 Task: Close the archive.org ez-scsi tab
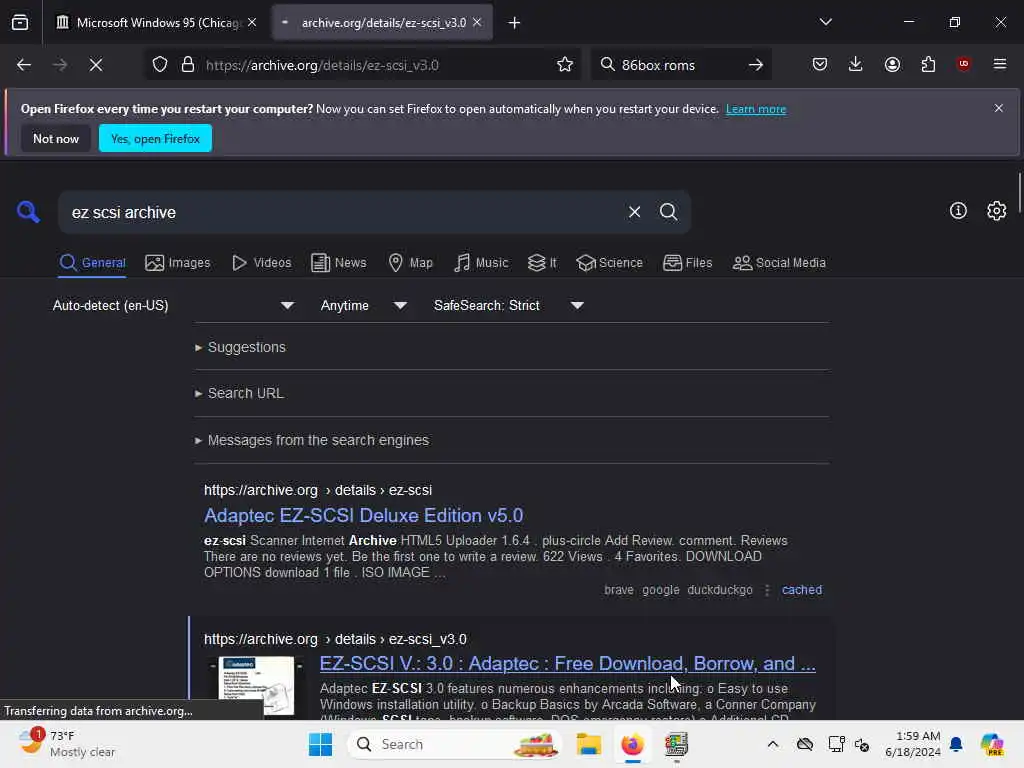(x=477, y=22)
